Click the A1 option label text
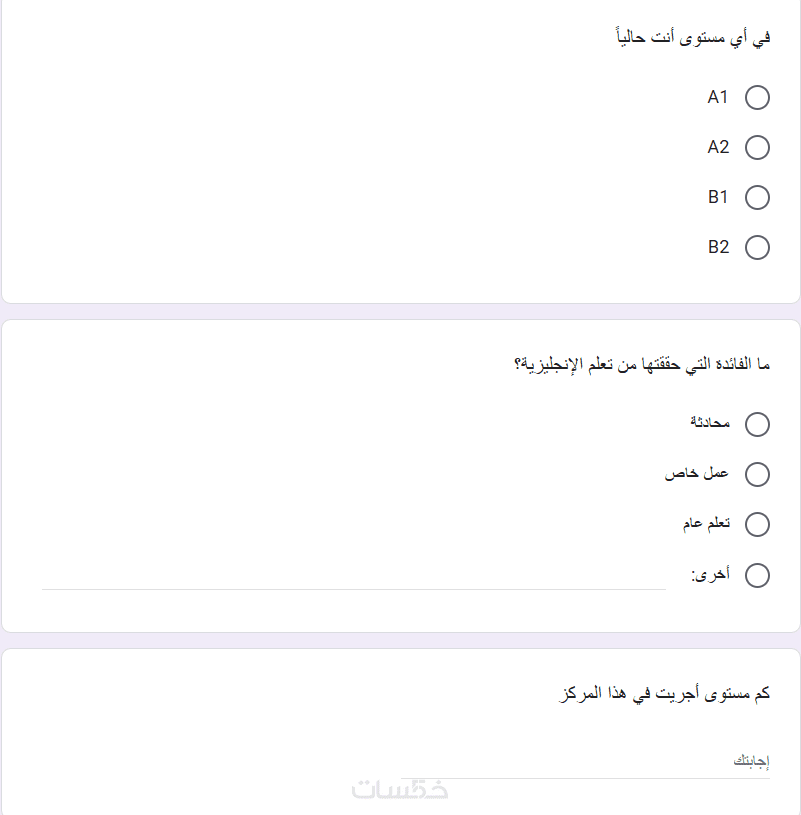 (718, 97)
